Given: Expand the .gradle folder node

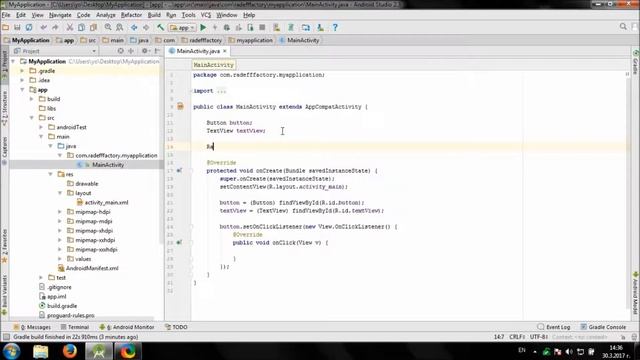Looking at the screenshot, I should coord(22,71).
